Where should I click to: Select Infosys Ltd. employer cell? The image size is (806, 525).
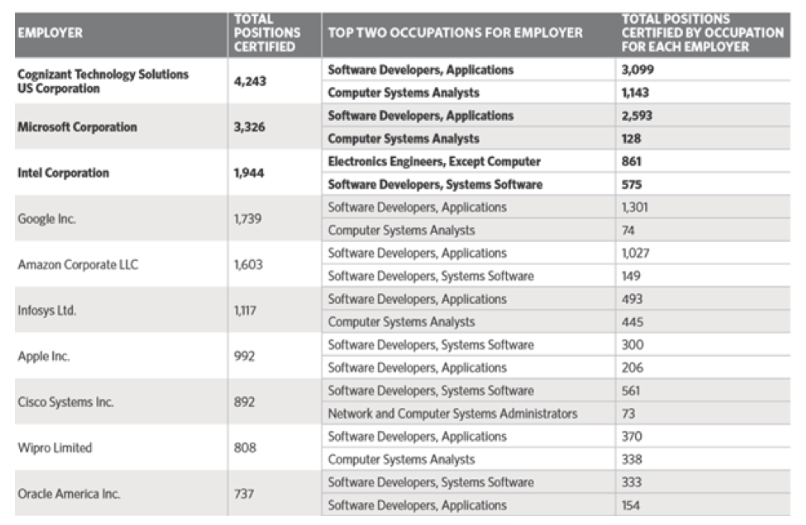click(x=121, y=310)
